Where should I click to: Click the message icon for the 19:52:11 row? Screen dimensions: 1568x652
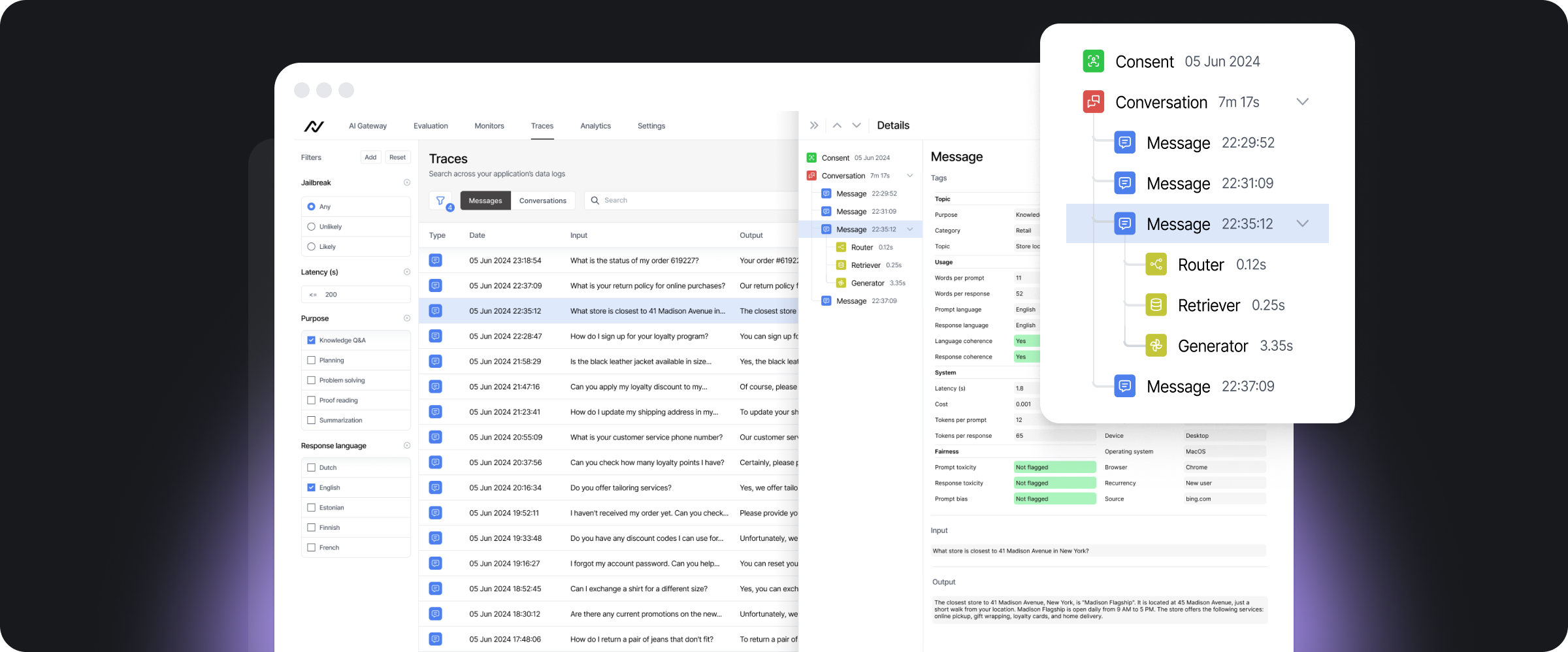(x=436, y=513)
